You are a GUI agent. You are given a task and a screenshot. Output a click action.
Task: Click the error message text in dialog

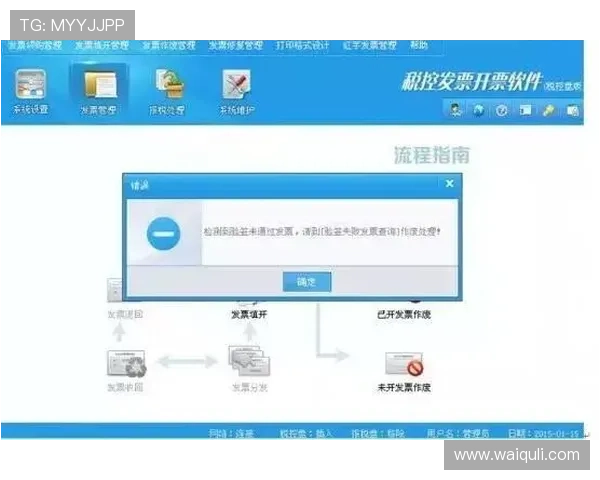(x=322, y=232)
